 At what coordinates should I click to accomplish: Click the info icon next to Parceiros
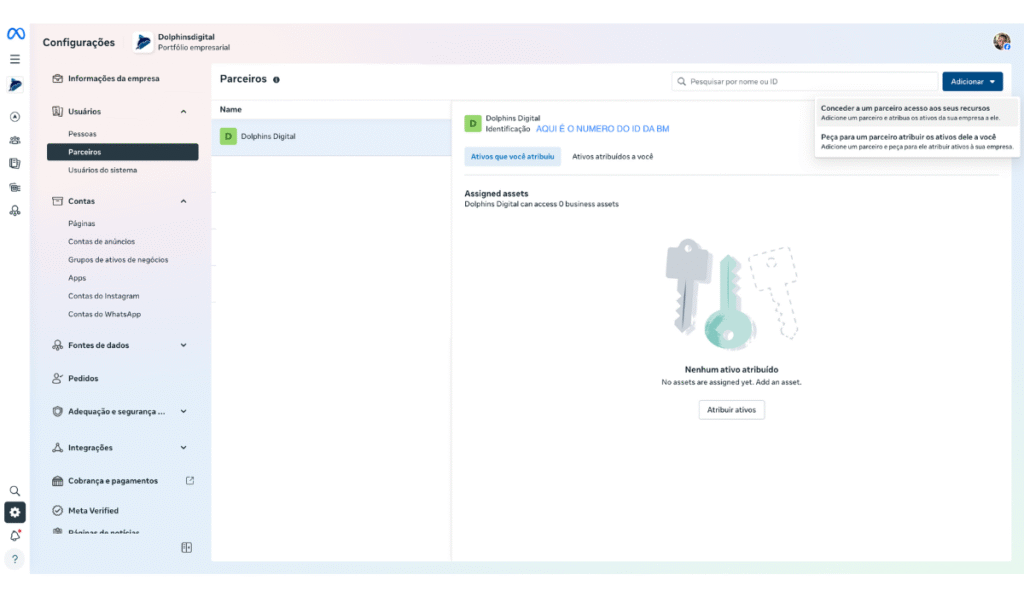pyautogui.click(x=276, y=80)
